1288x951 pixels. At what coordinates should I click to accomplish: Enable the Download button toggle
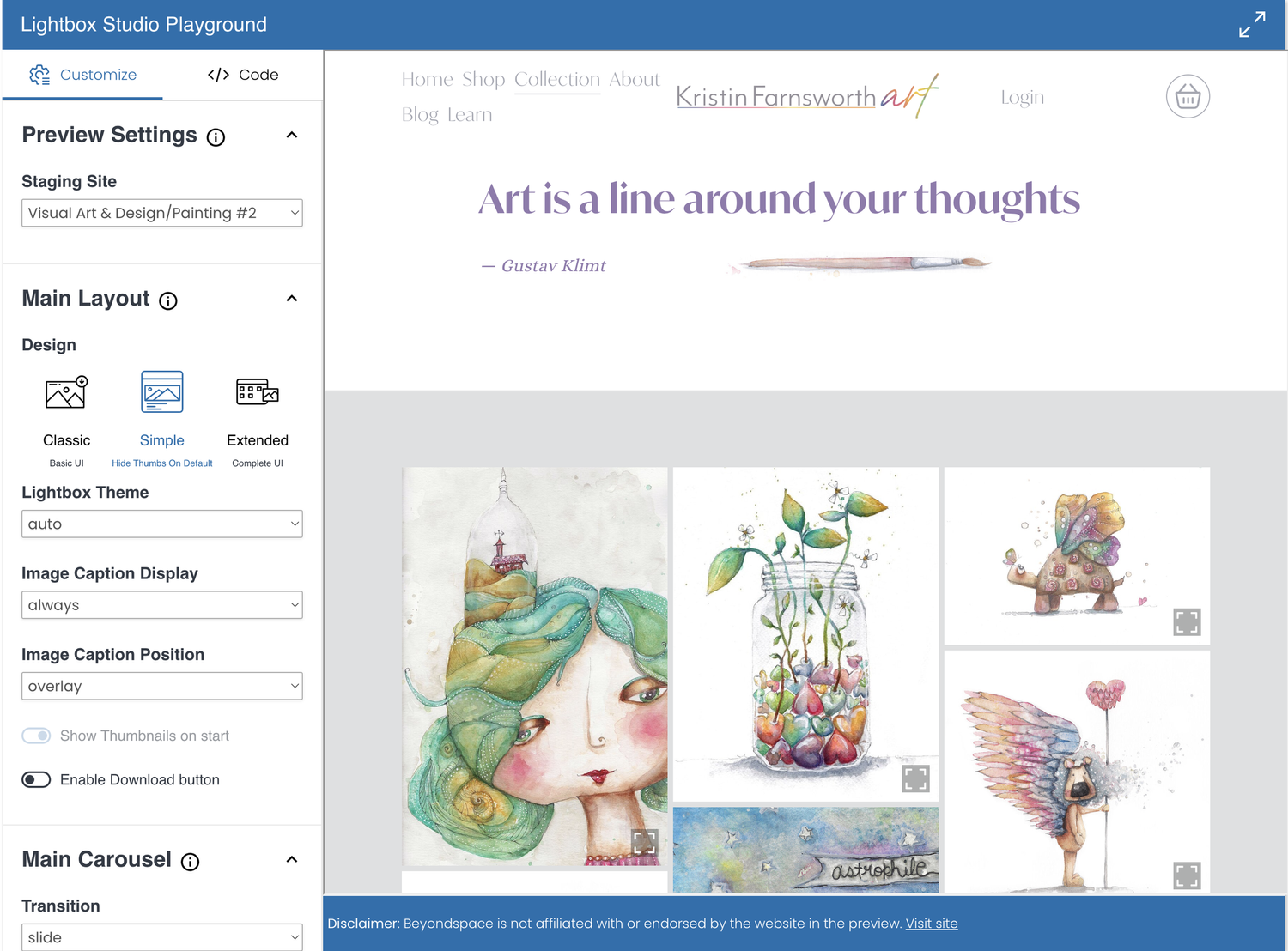(x=36, y=779)
